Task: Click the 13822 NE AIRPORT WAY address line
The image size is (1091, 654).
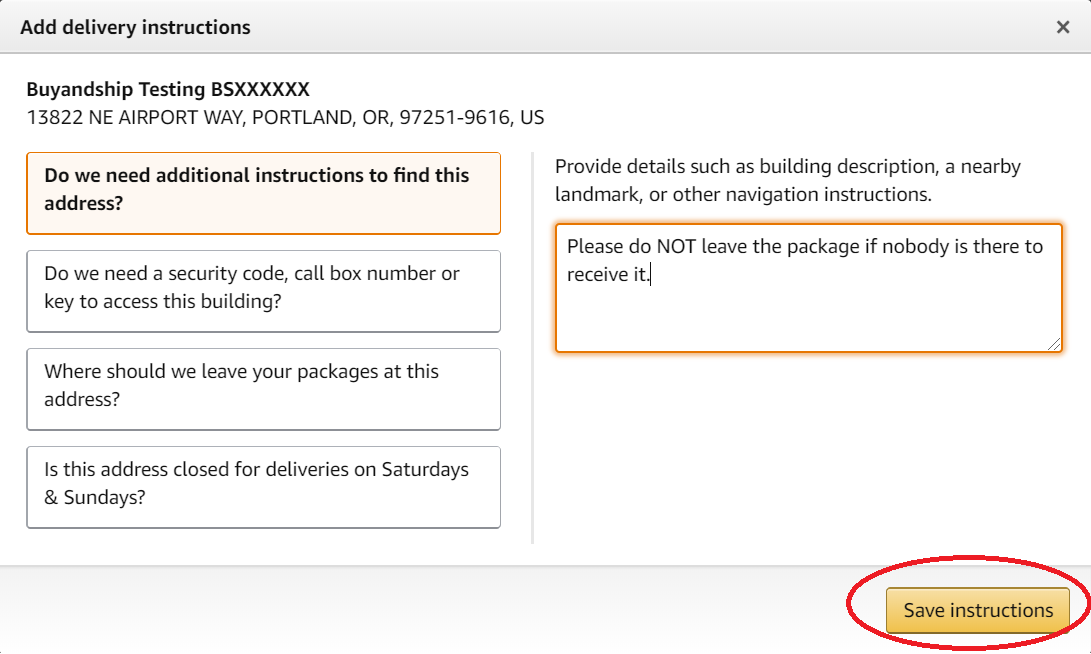Action: (x=285, y=118)
